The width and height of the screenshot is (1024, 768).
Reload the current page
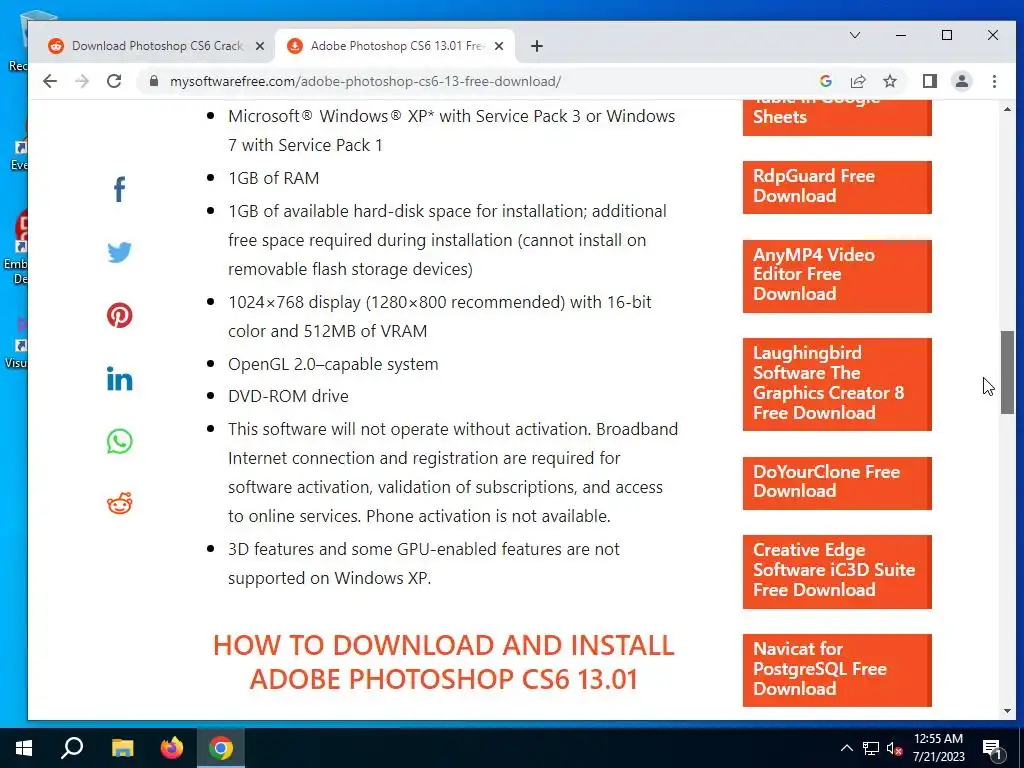tap(114, 81)
